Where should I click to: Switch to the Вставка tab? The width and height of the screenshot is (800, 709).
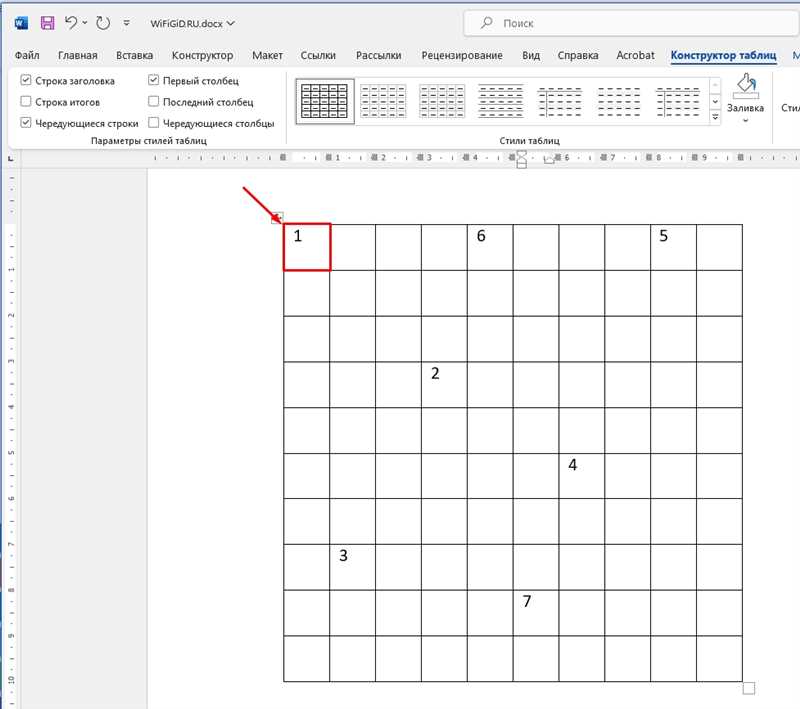(x=134, y=55)
